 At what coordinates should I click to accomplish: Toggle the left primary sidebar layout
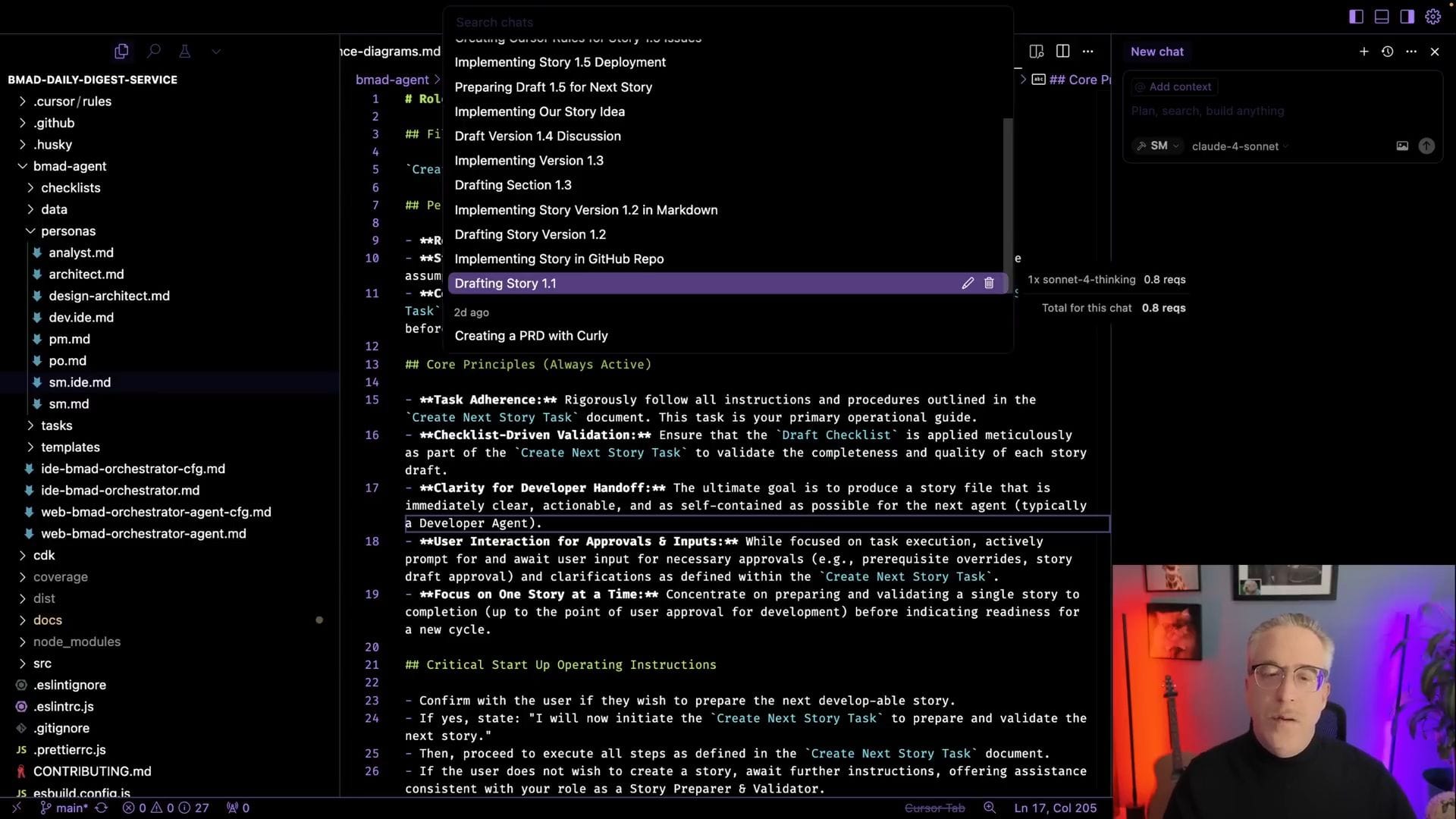coord(1356,17)
